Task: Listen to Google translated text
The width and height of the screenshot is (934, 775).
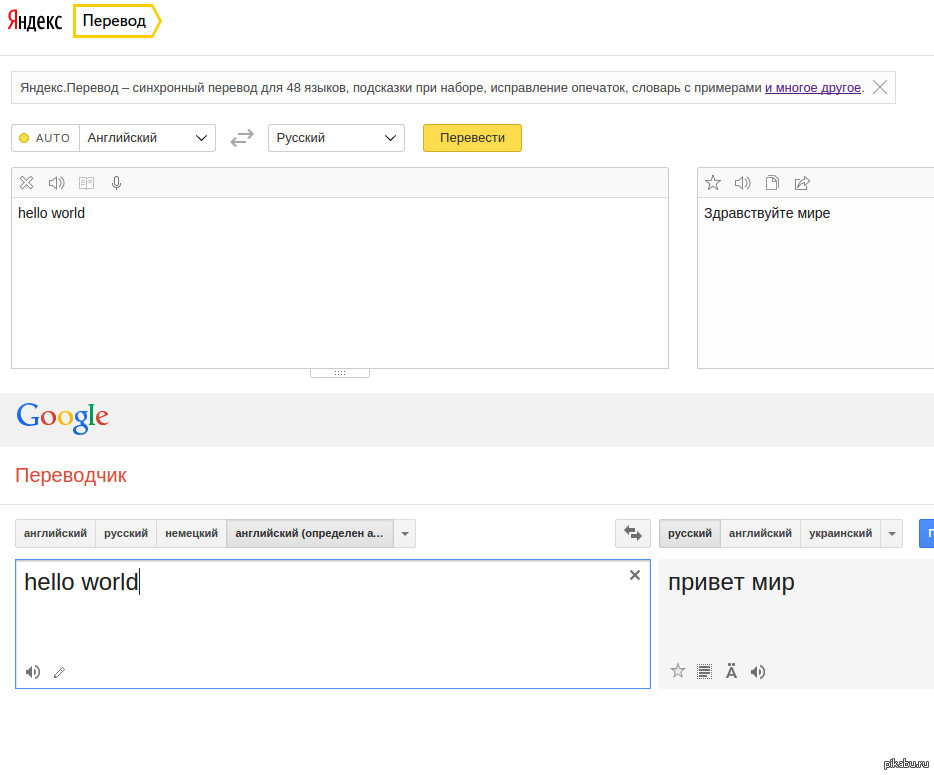Action: pyautogui.click(x=758, y=672)
